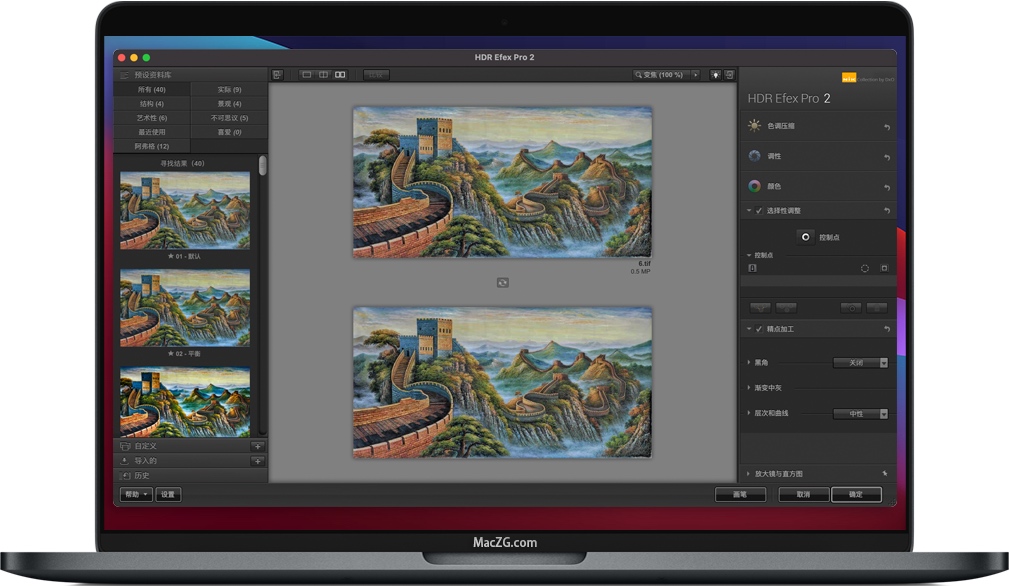Expand the 放大镜与直方图 section
The image size is (1009, 586).
[x=750, y=473]
